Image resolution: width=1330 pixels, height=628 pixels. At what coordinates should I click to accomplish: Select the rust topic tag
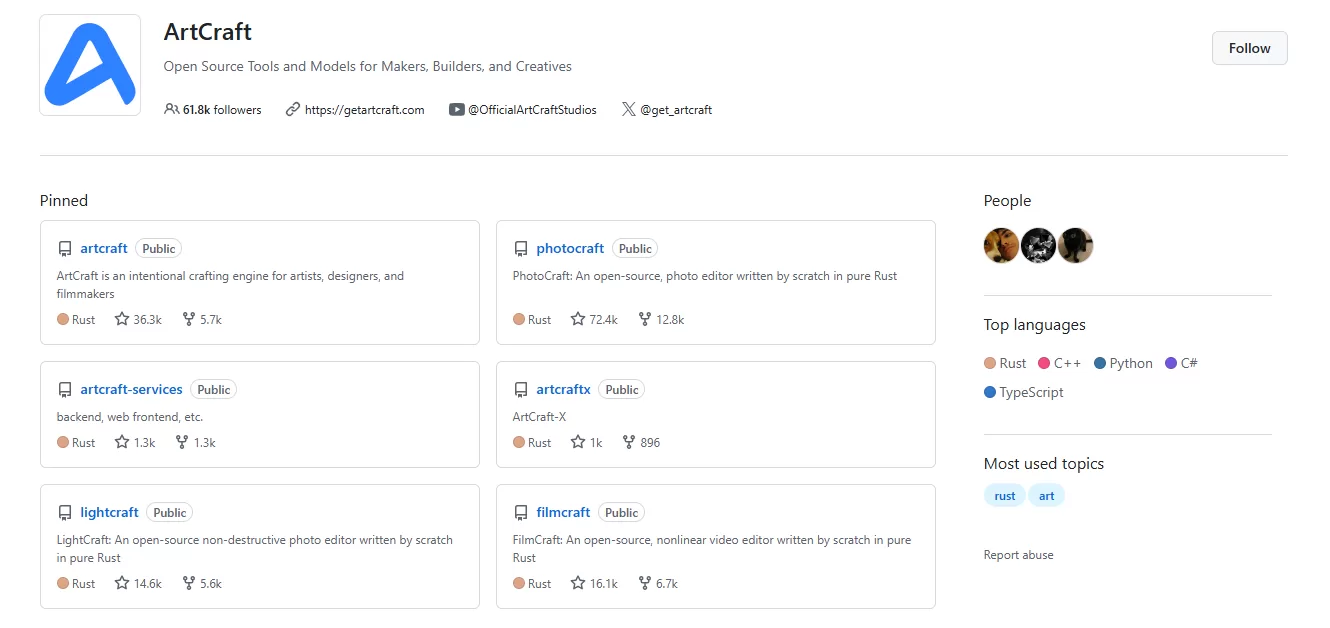[1005, 496]
